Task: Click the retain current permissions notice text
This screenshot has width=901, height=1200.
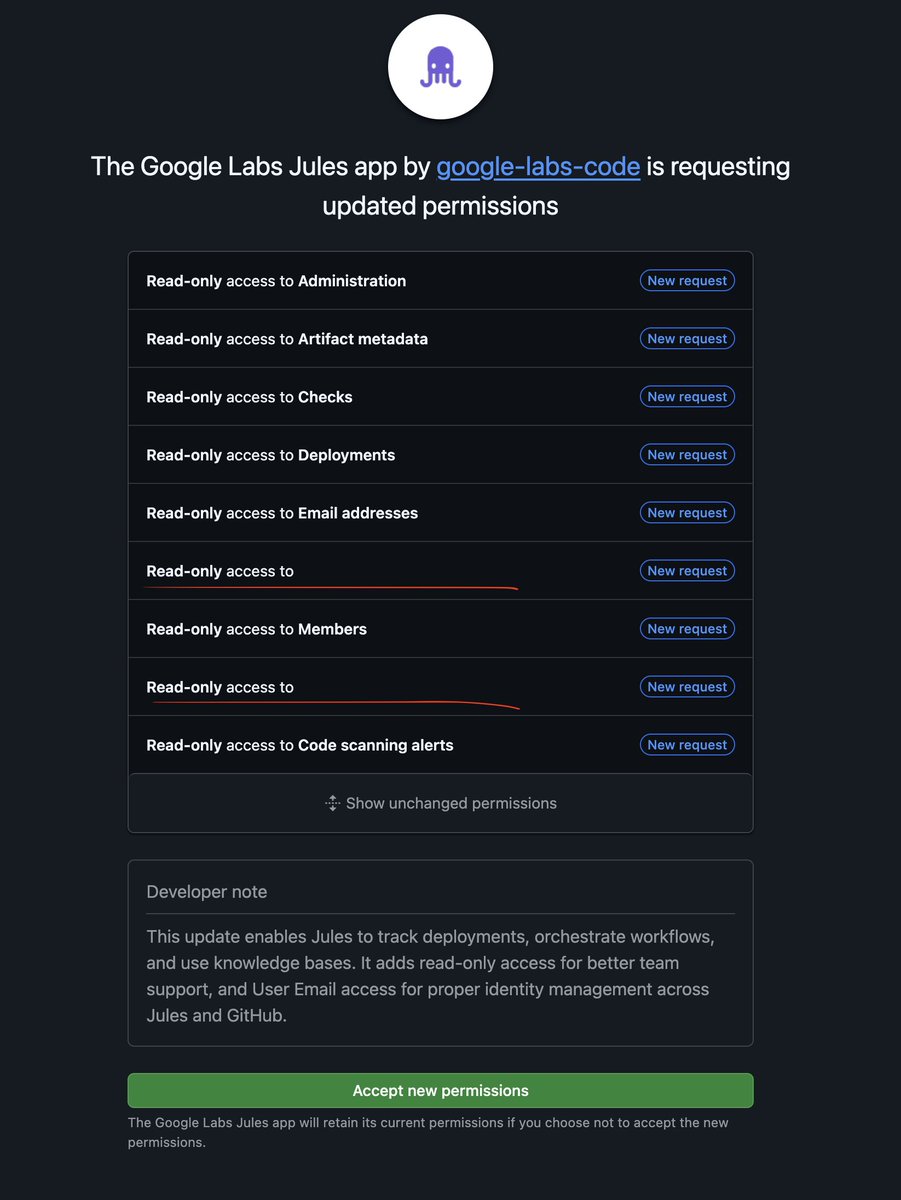Action: pos(428,1132)
